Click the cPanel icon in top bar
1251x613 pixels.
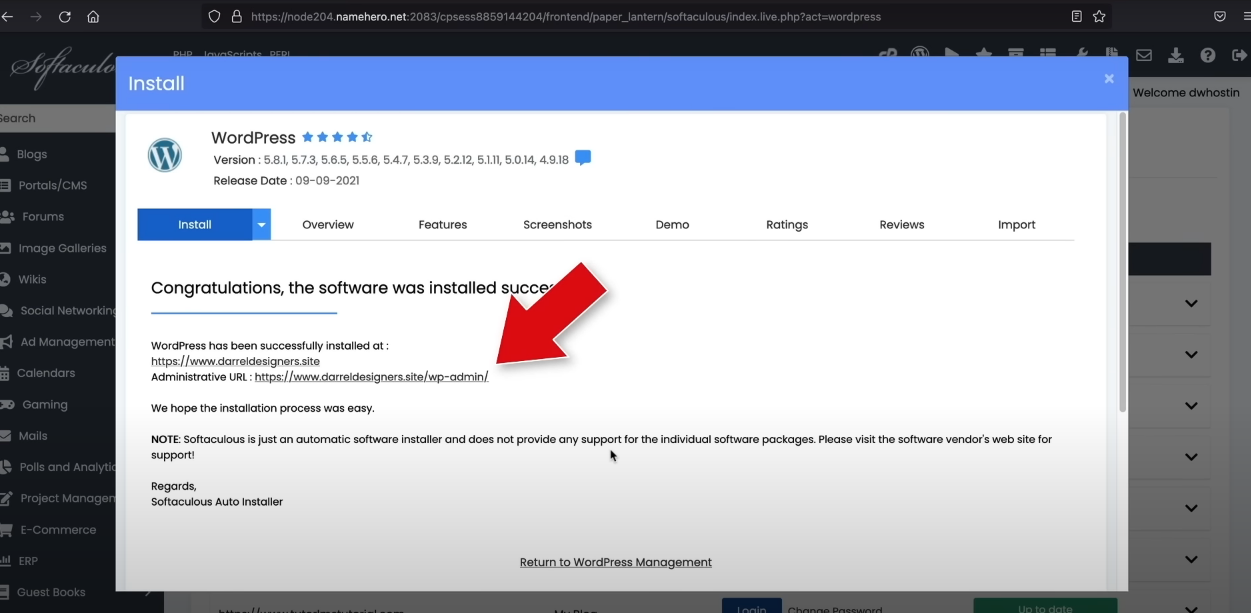[x=887, y=55]
